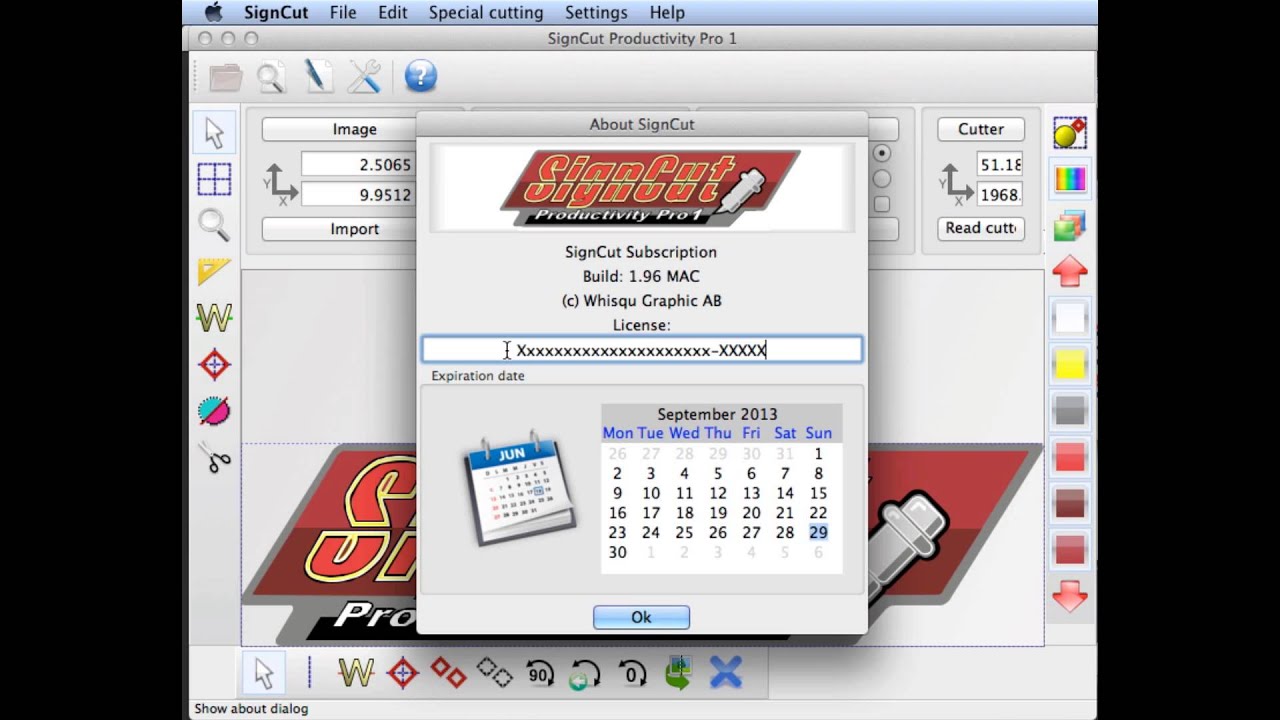Select the empty radio button behind the dialog
Screen dimensions: 1280x720
tap(882, 179)
